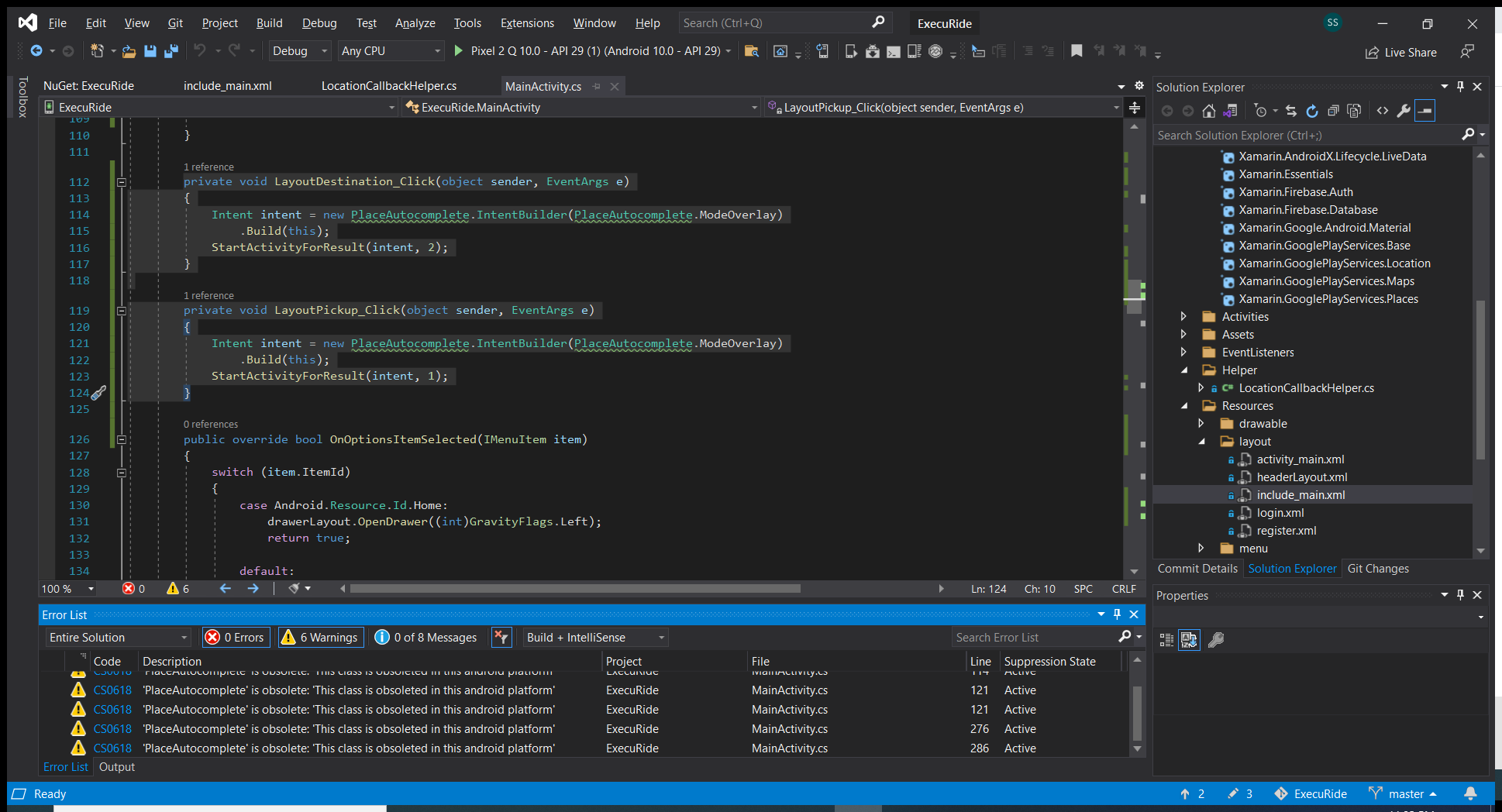Click the New Project toolbar icon
The image size is (1502, 812).
[x=97, y=51]
